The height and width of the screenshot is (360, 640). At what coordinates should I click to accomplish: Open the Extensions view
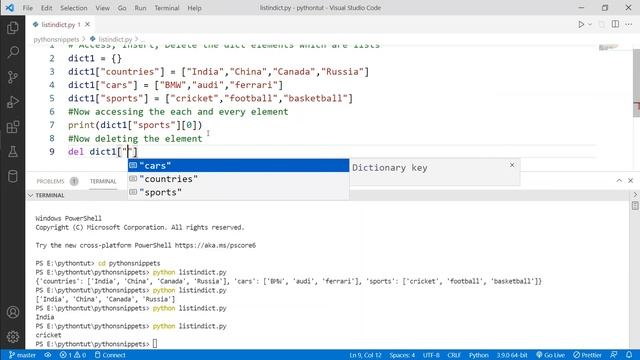(x=13, y=127)
